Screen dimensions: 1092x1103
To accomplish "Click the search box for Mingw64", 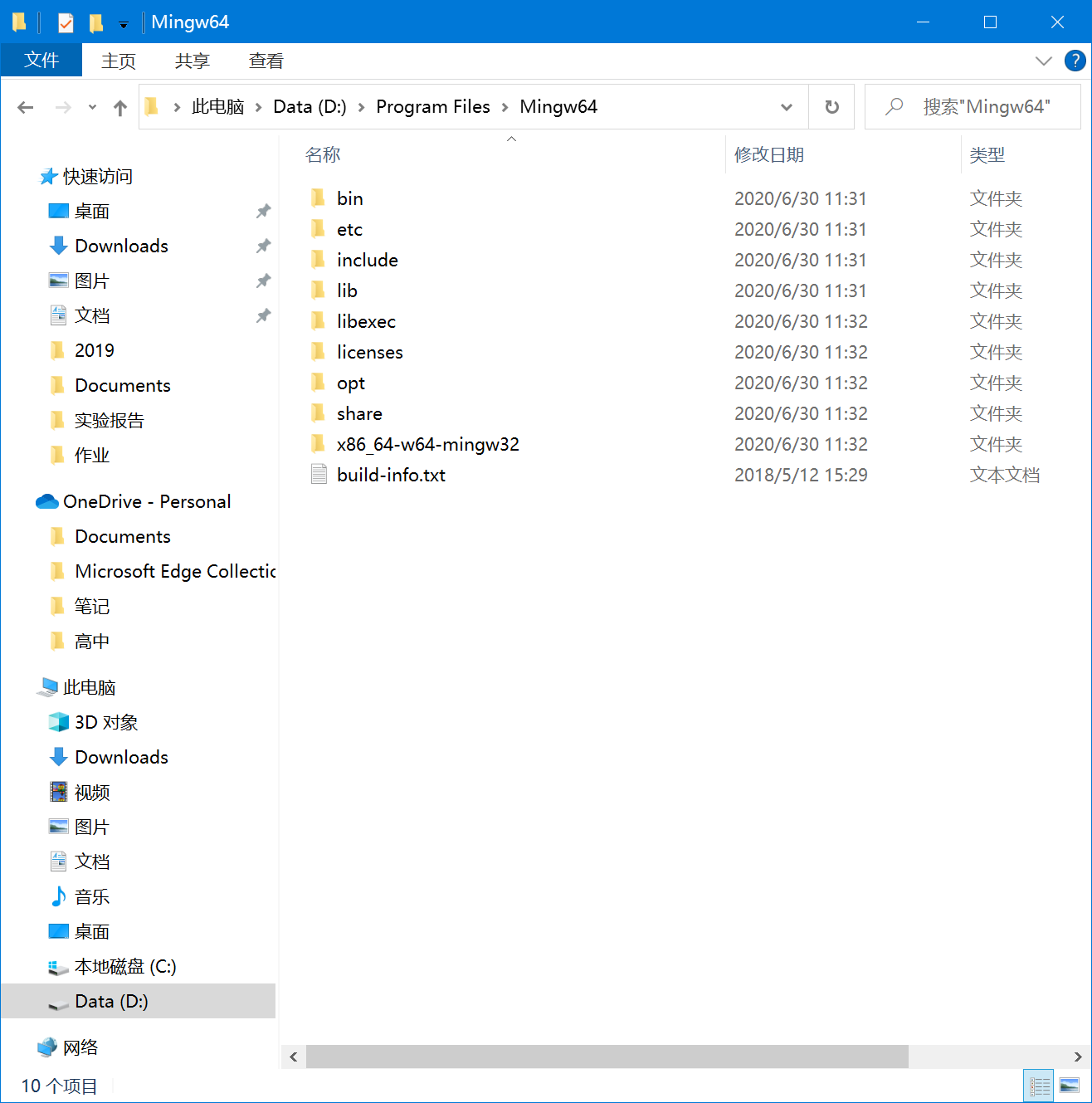I will coord(973,107).
